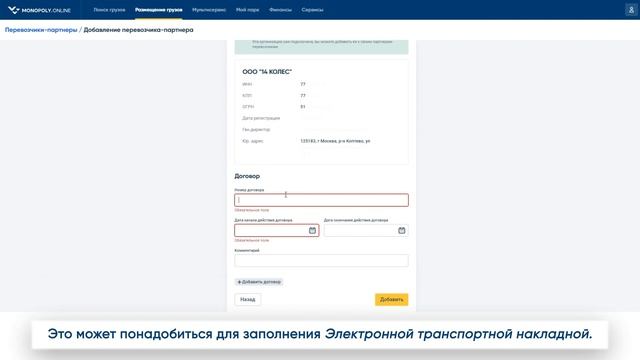Open the Поиск грузов menu
The width and height of the screenshot is (640, 360).
coord(109,10)
